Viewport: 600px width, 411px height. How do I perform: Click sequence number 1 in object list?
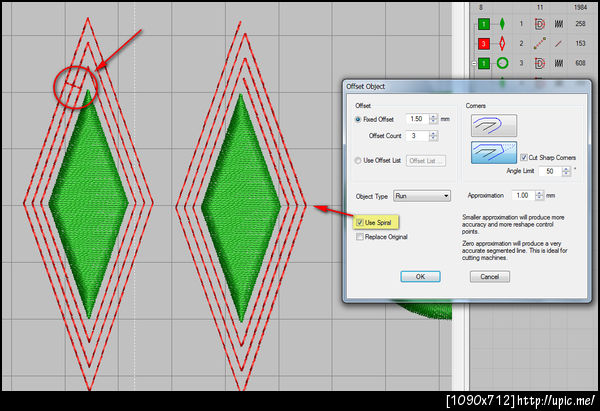click(x=521, y=24)
